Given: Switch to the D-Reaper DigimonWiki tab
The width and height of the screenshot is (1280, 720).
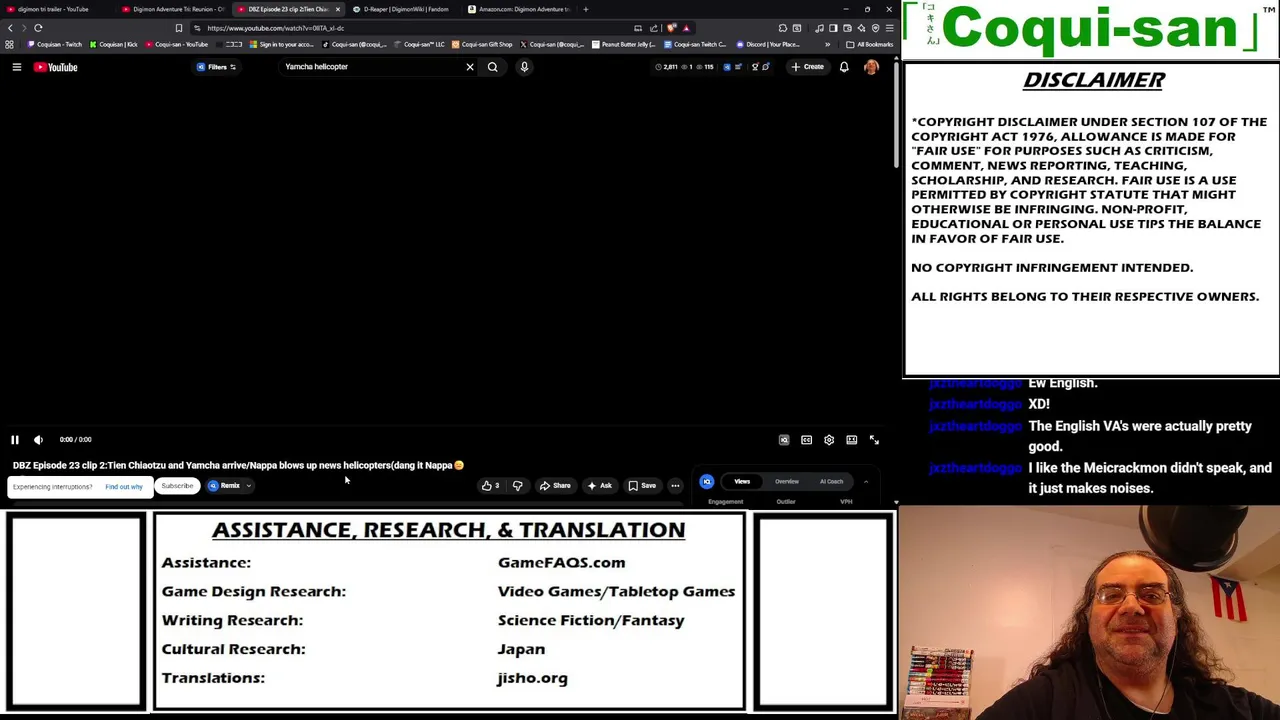Looking at the screenshot, I should pyautogui.click(x=404, y=9).
